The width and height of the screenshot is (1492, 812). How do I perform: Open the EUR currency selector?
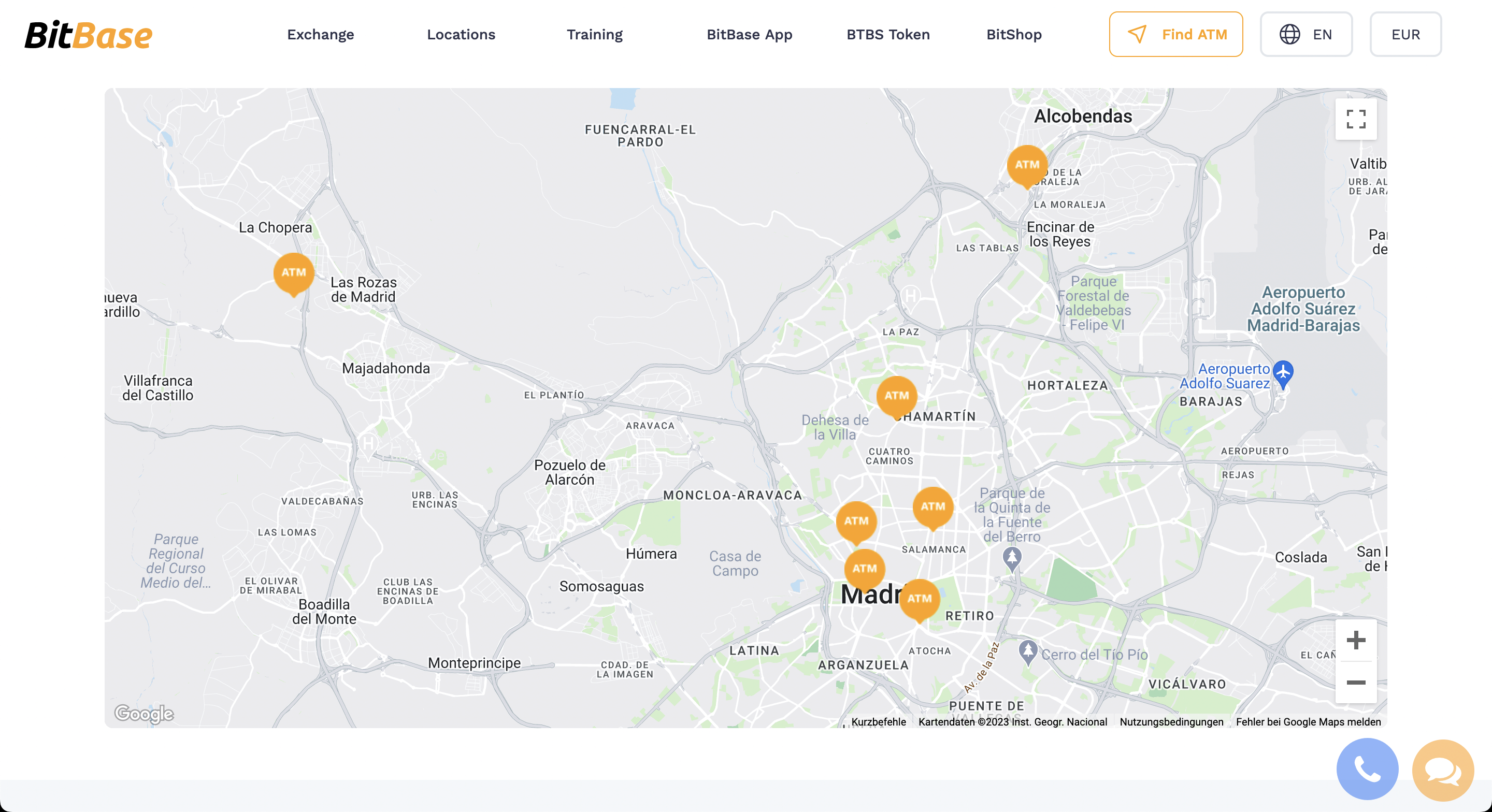click(x=1405, y=34)
